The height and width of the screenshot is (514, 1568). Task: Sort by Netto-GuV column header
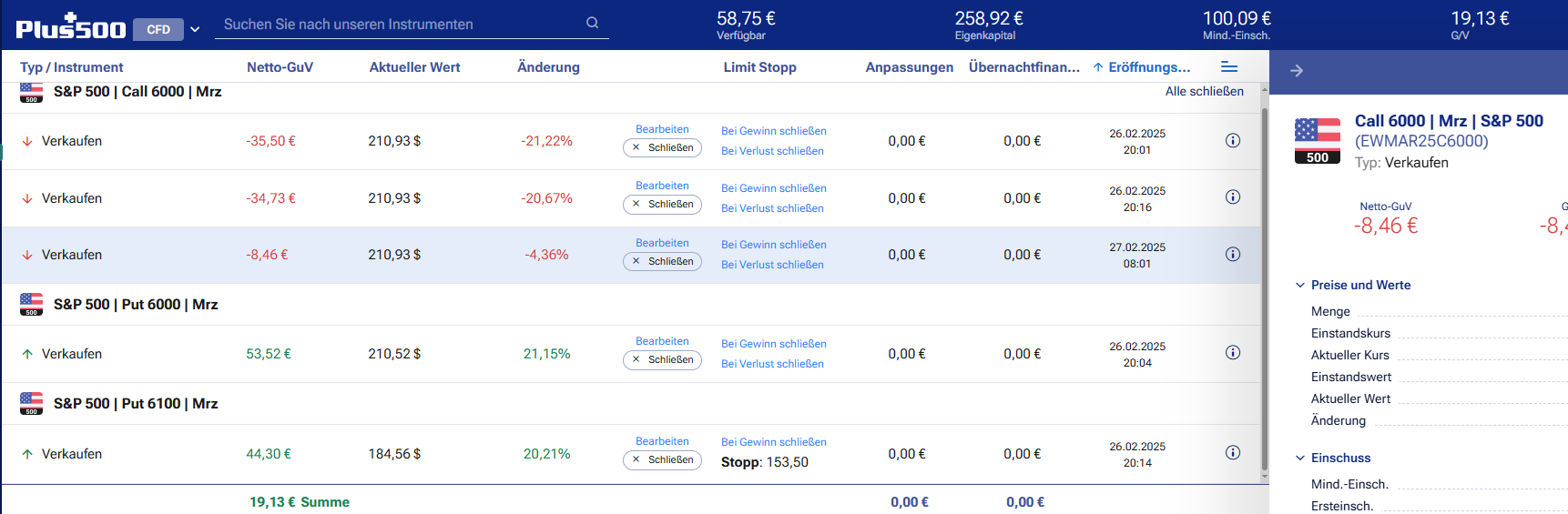(x=280, y=67)
